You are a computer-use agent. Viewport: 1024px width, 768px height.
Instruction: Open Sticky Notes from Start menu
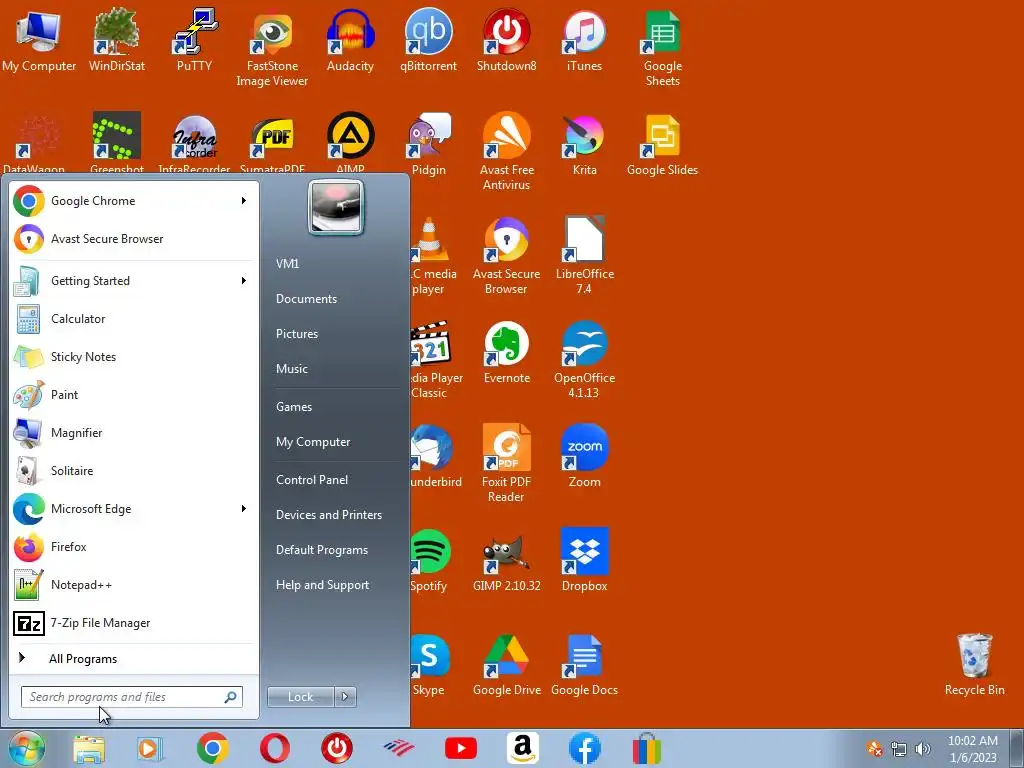tap(133, 357)
